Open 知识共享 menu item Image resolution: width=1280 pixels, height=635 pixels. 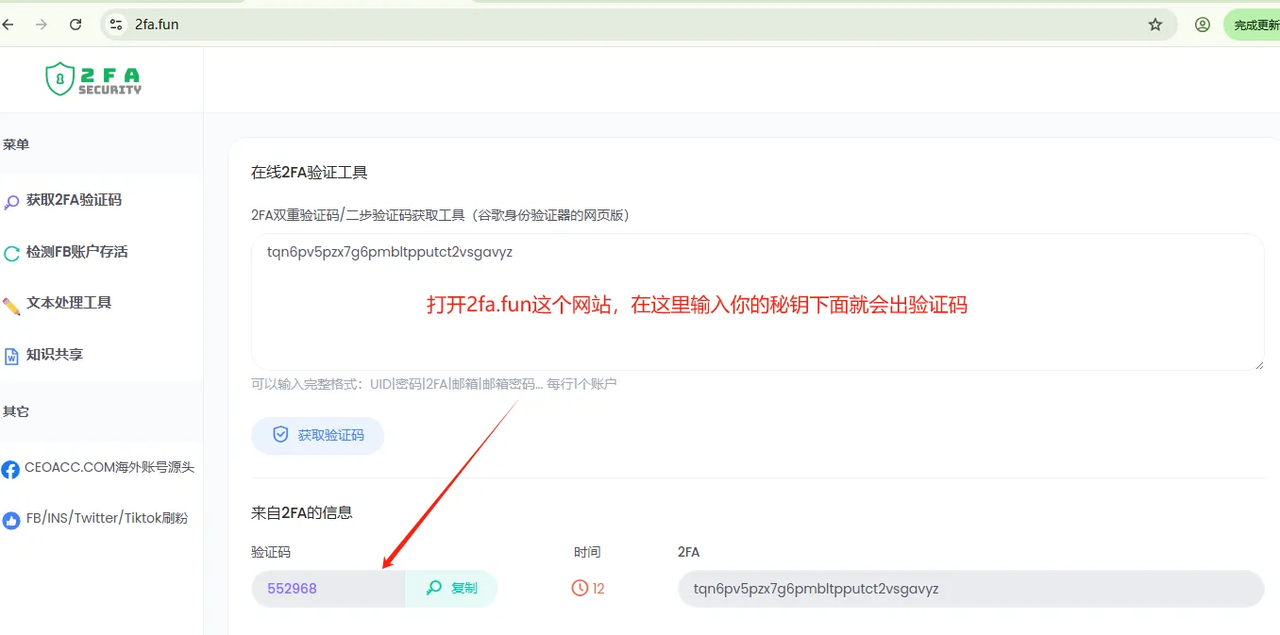pyautogui.click(x=54, y=355)
